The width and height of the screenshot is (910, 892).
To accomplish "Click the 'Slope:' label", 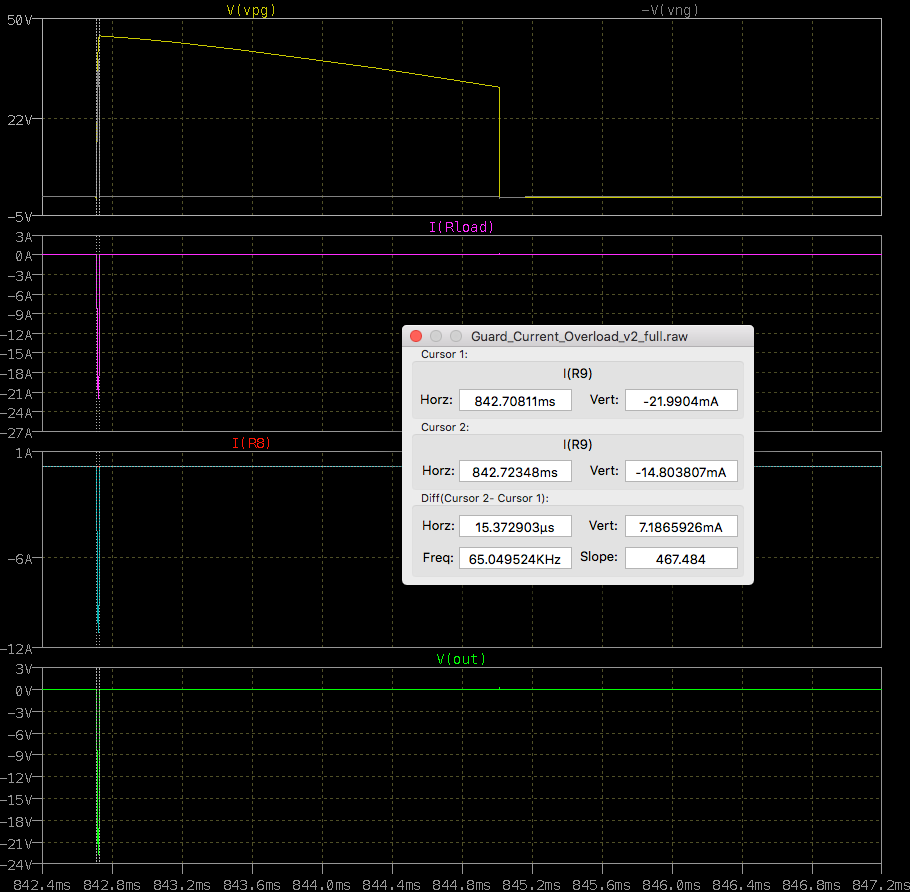I will [x=598, y=557].
